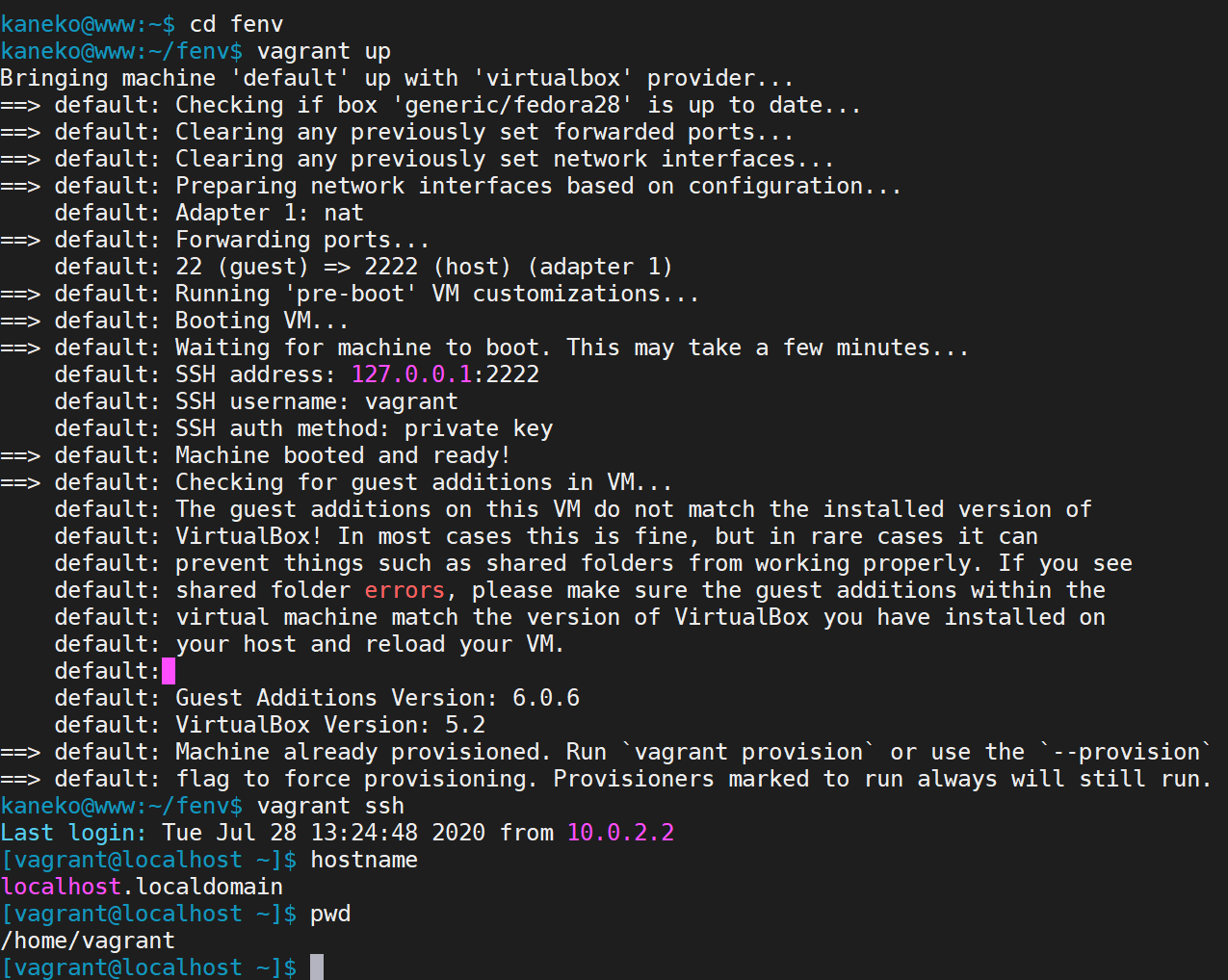
Task: Click the 'Guest Additions Version: 6.0.6' line
Action: tap(378, 698)
